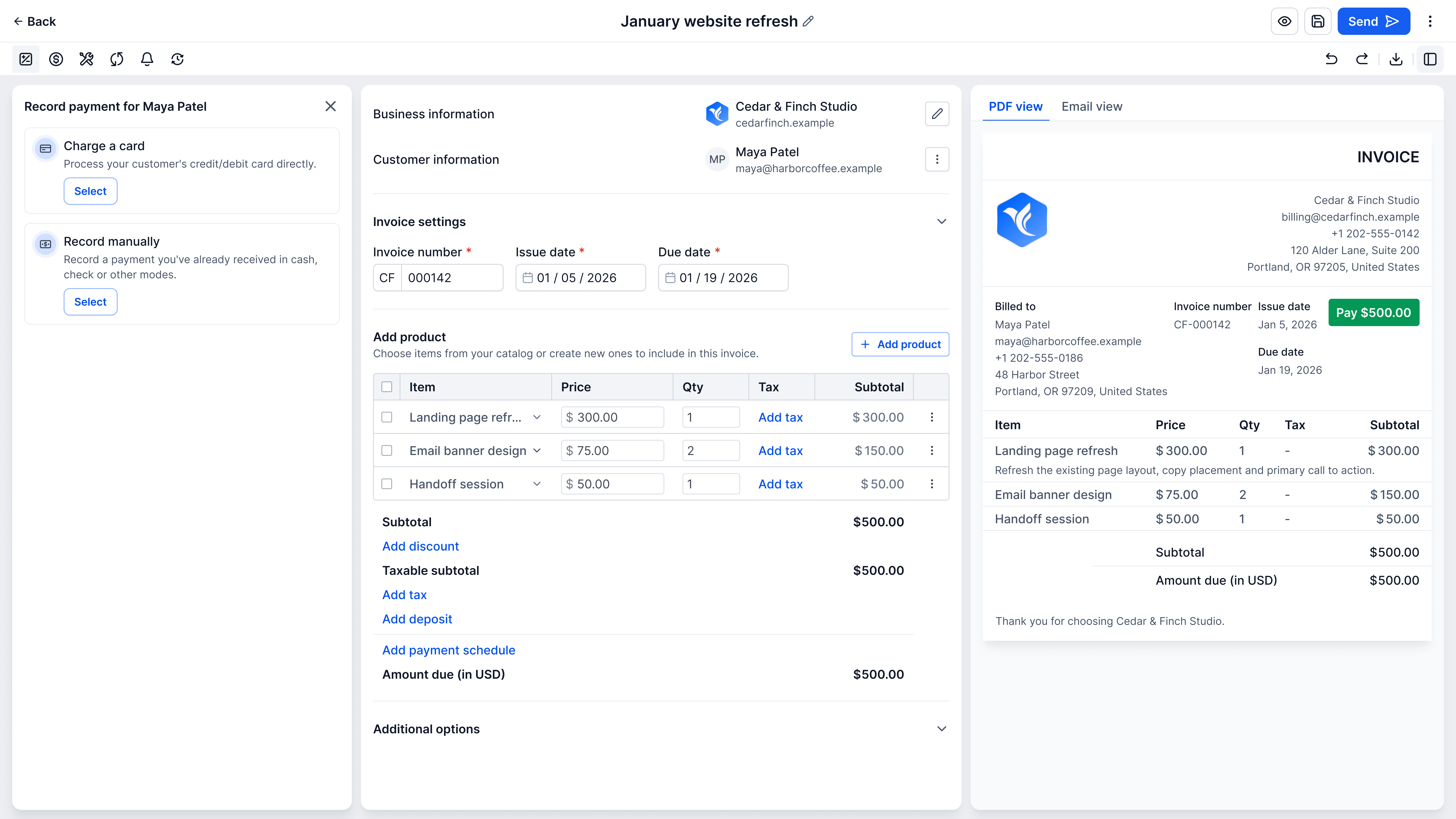Screen dimensions: 1456x819
Task: Close the Record payment panel
Action: [x=331, y=106]
